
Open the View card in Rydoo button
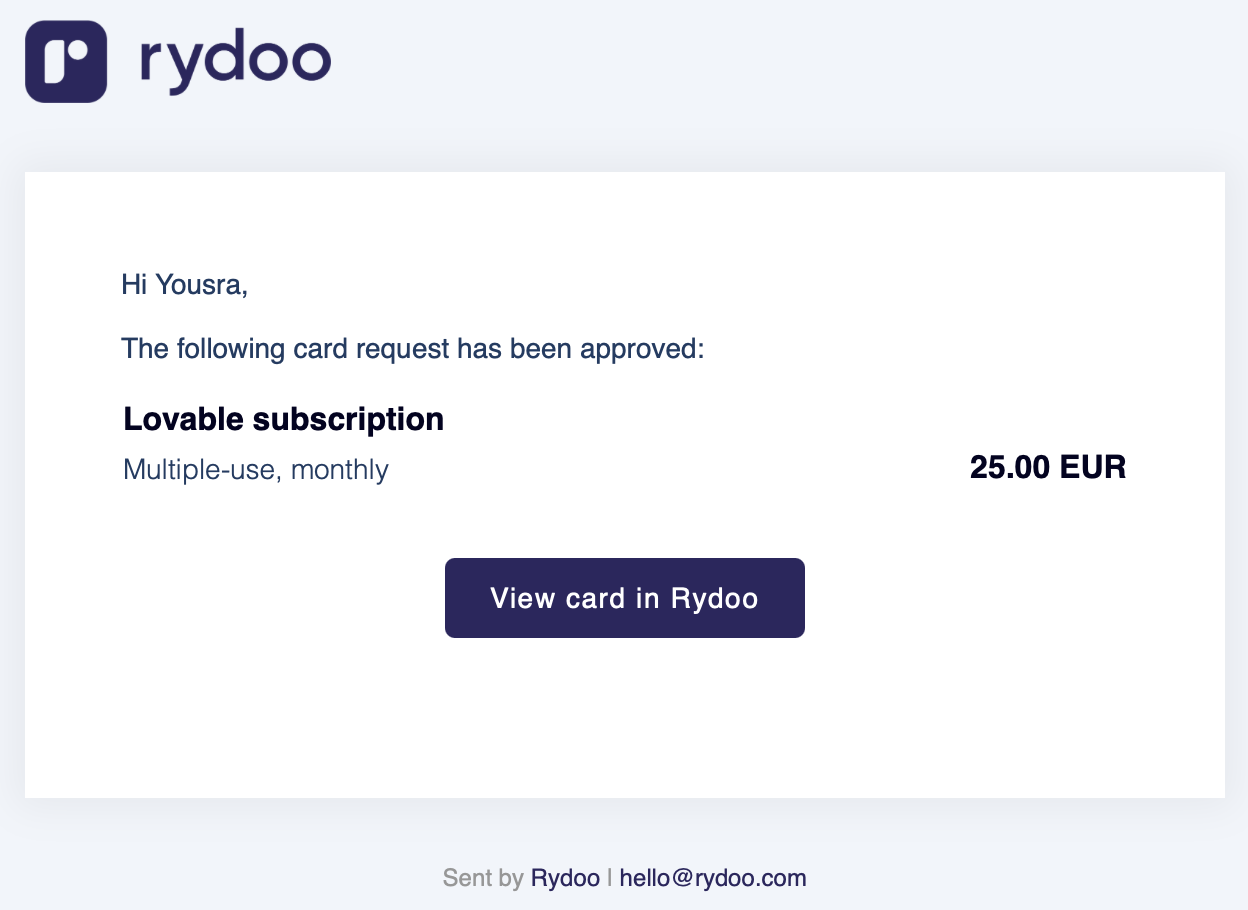pyautogui.click(x=624, y=598)
